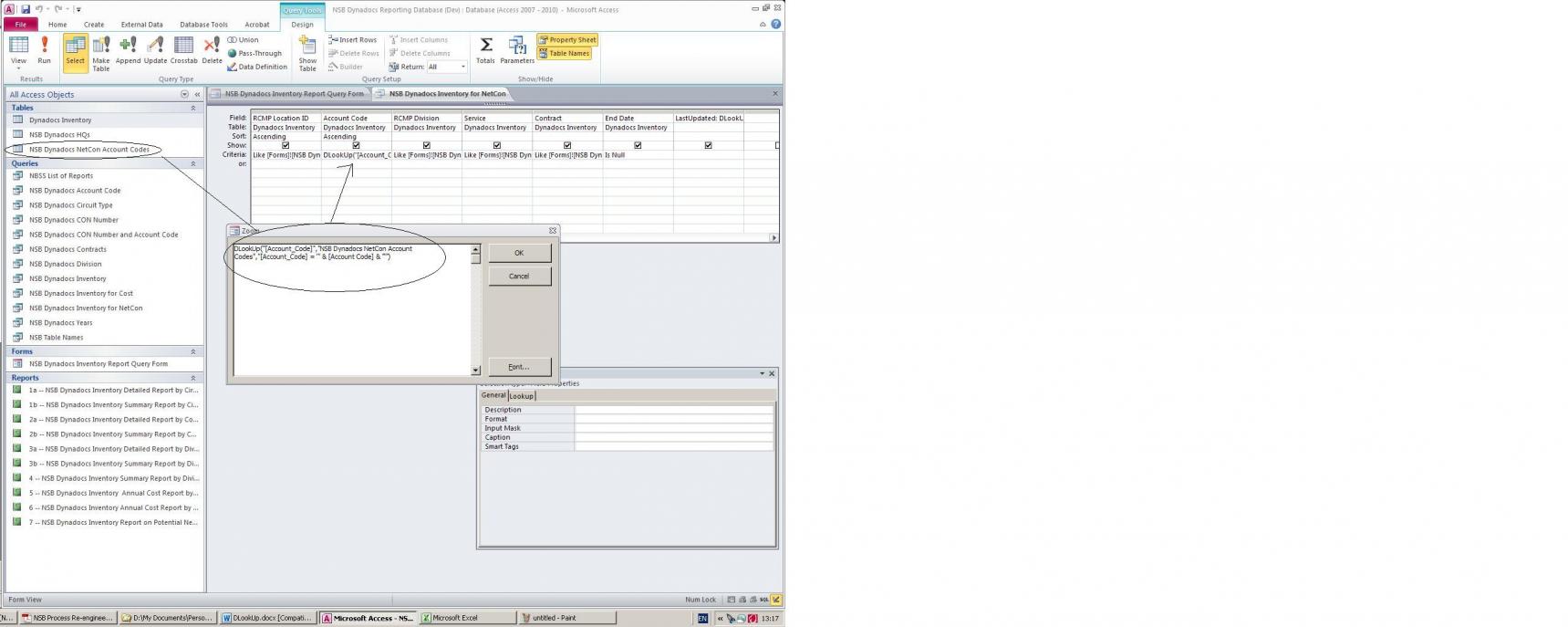The height and width of the screenshot is (627, 1568).
Task: Choose the Delete query type icon
Action: click(x=212, y=50)
